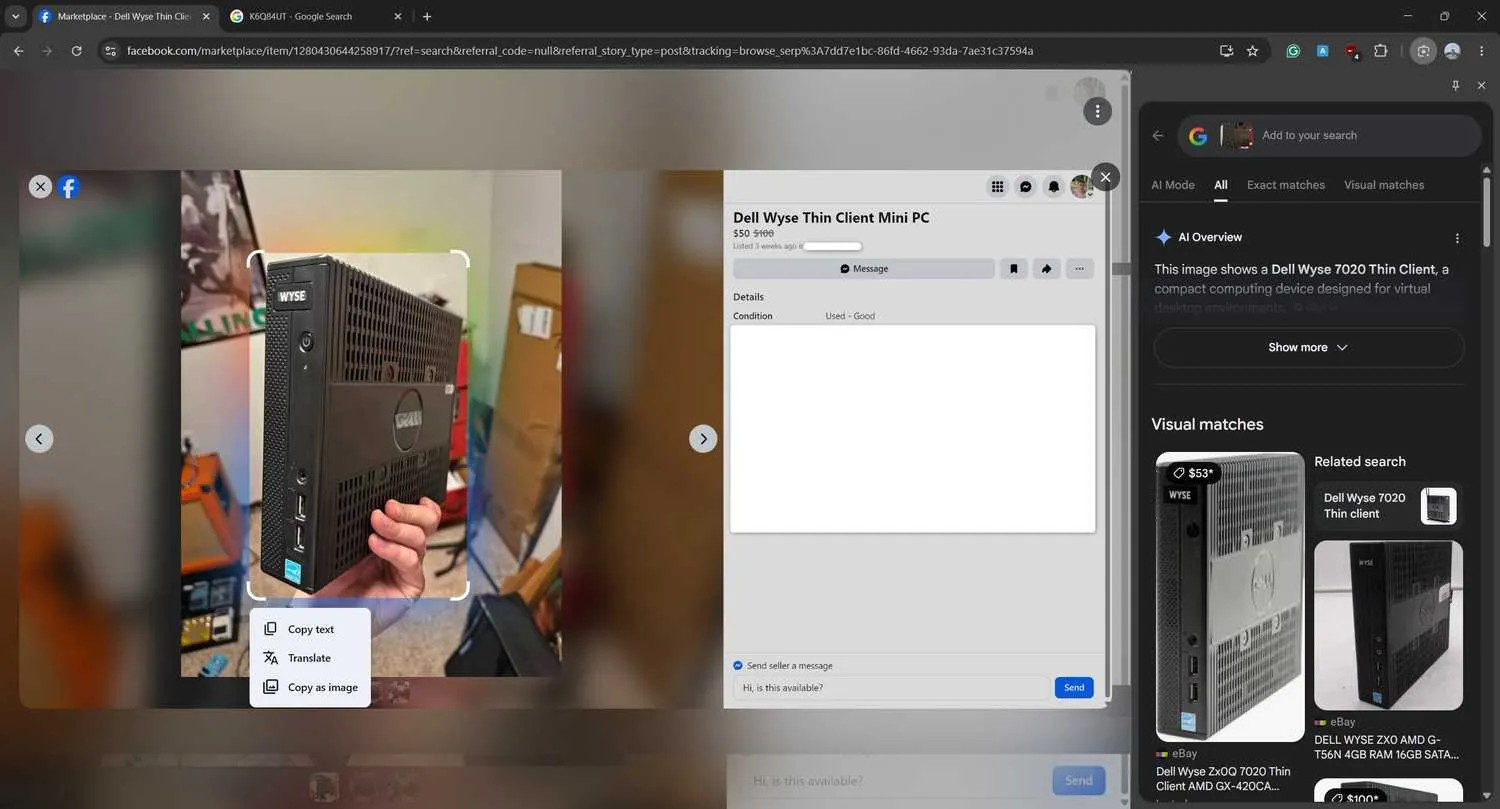Image resolution: width=1500 pixels, height=809 pixels.
Task: Choose Copy as image option
Action: coord(310,687)
